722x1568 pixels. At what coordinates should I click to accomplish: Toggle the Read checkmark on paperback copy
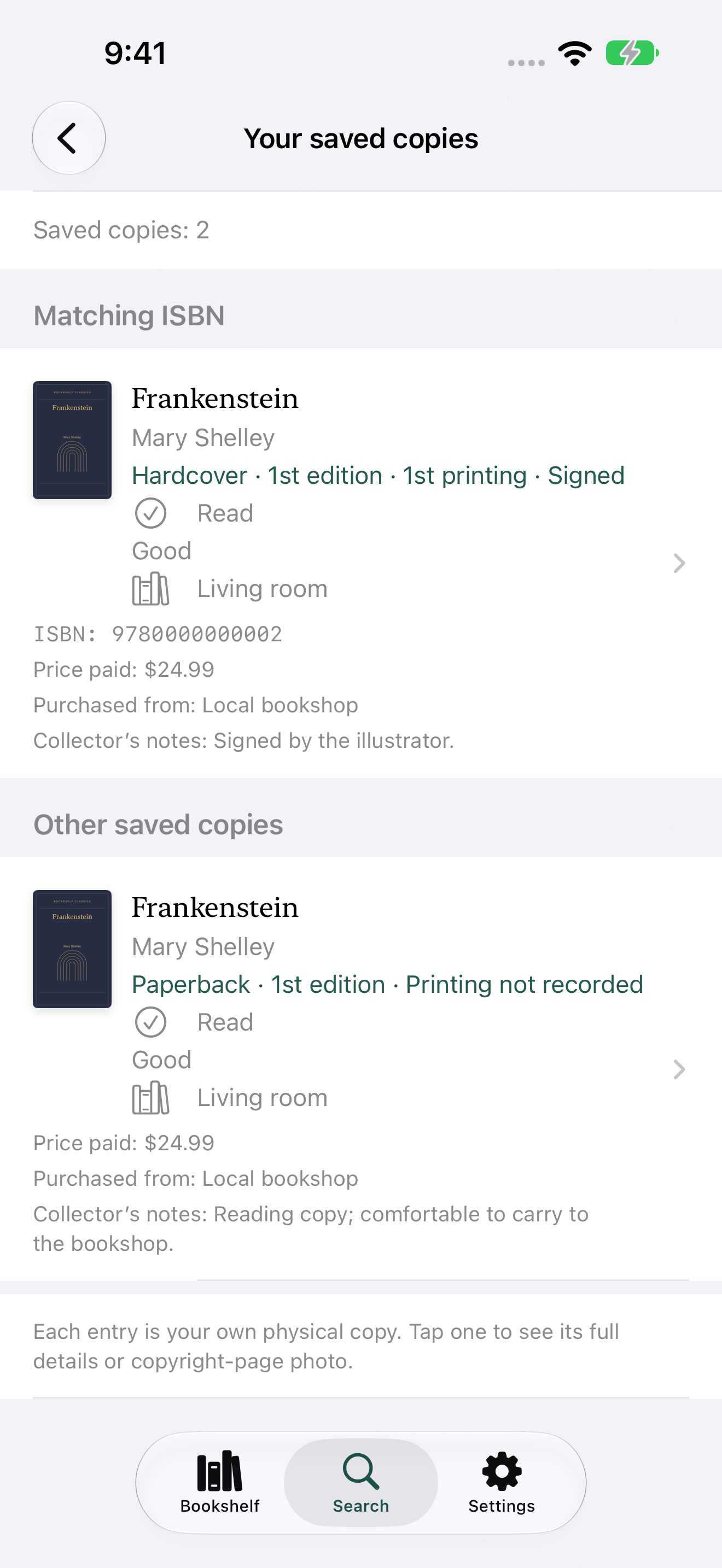(150, 1022)
